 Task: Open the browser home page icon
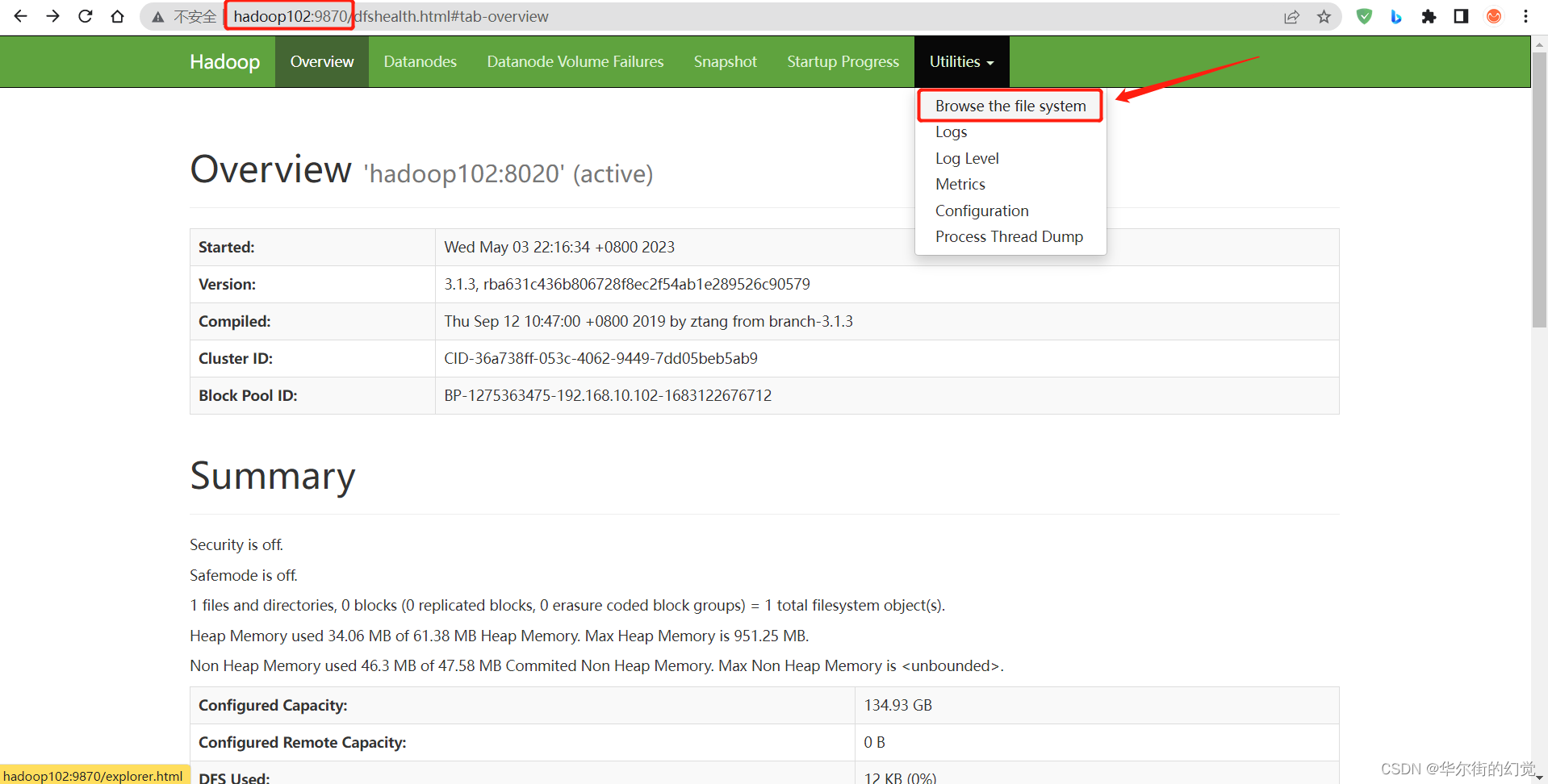118,16
